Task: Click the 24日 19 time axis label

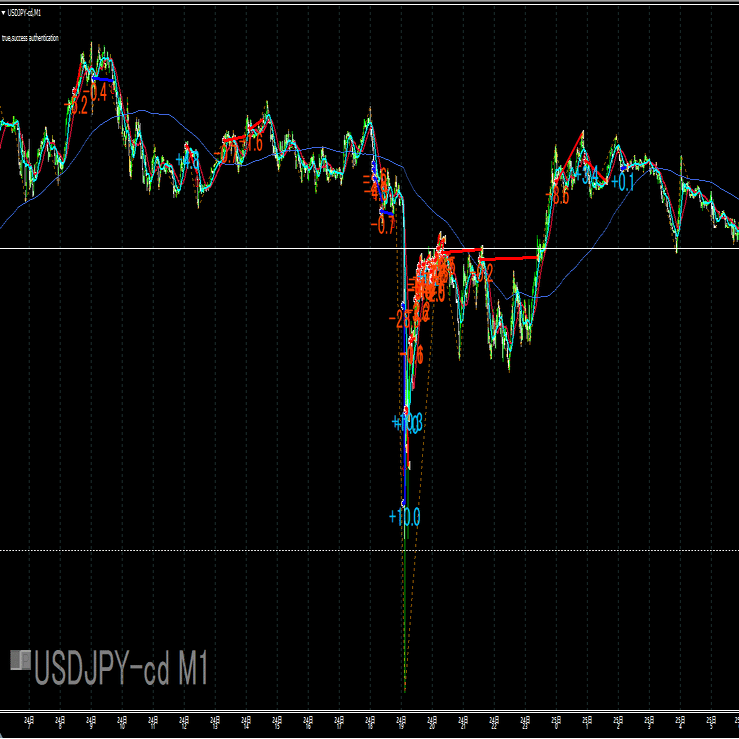Action: point(401,723)
